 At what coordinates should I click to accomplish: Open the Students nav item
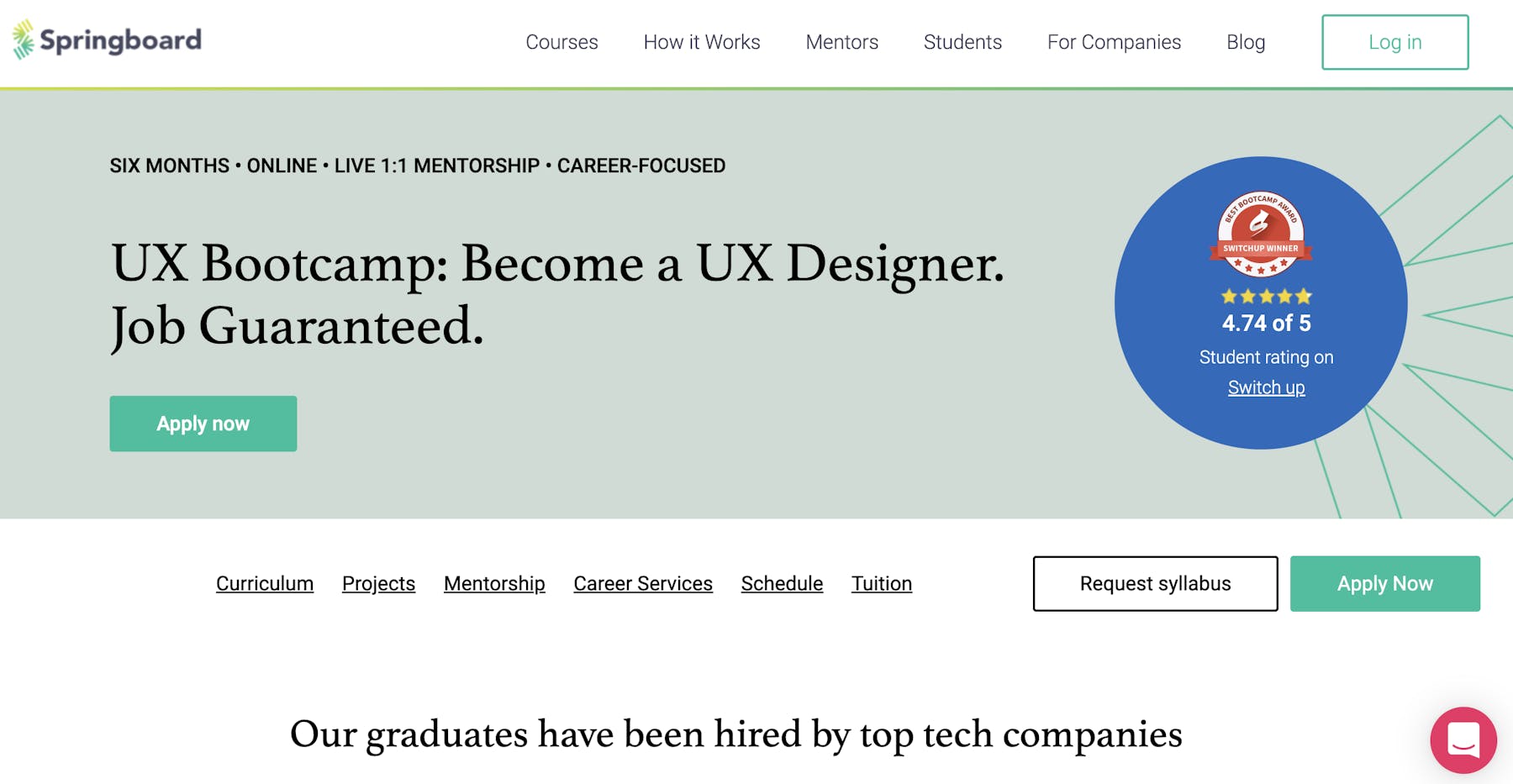[962, 42]
